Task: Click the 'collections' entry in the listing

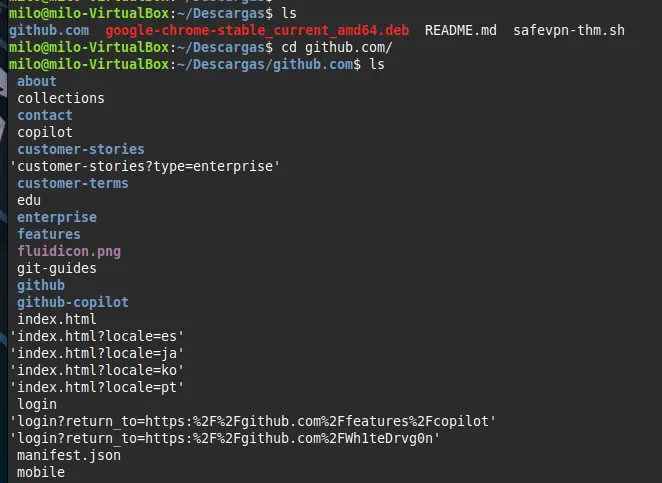Action: pos(61,98)
